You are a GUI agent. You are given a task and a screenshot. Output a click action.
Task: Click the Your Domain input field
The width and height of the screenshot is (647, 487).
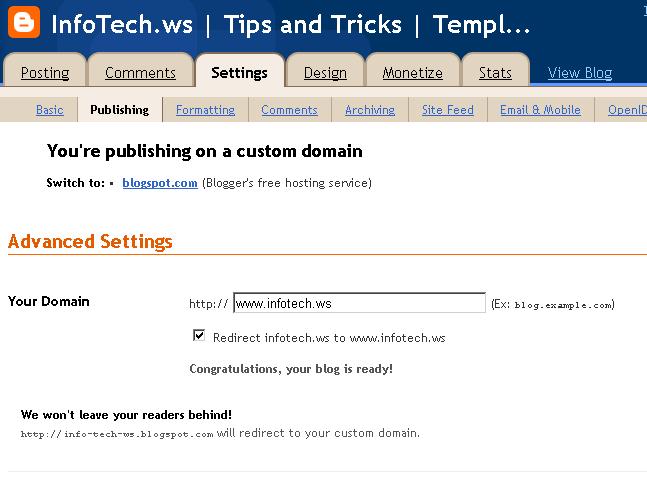point(359,303)
